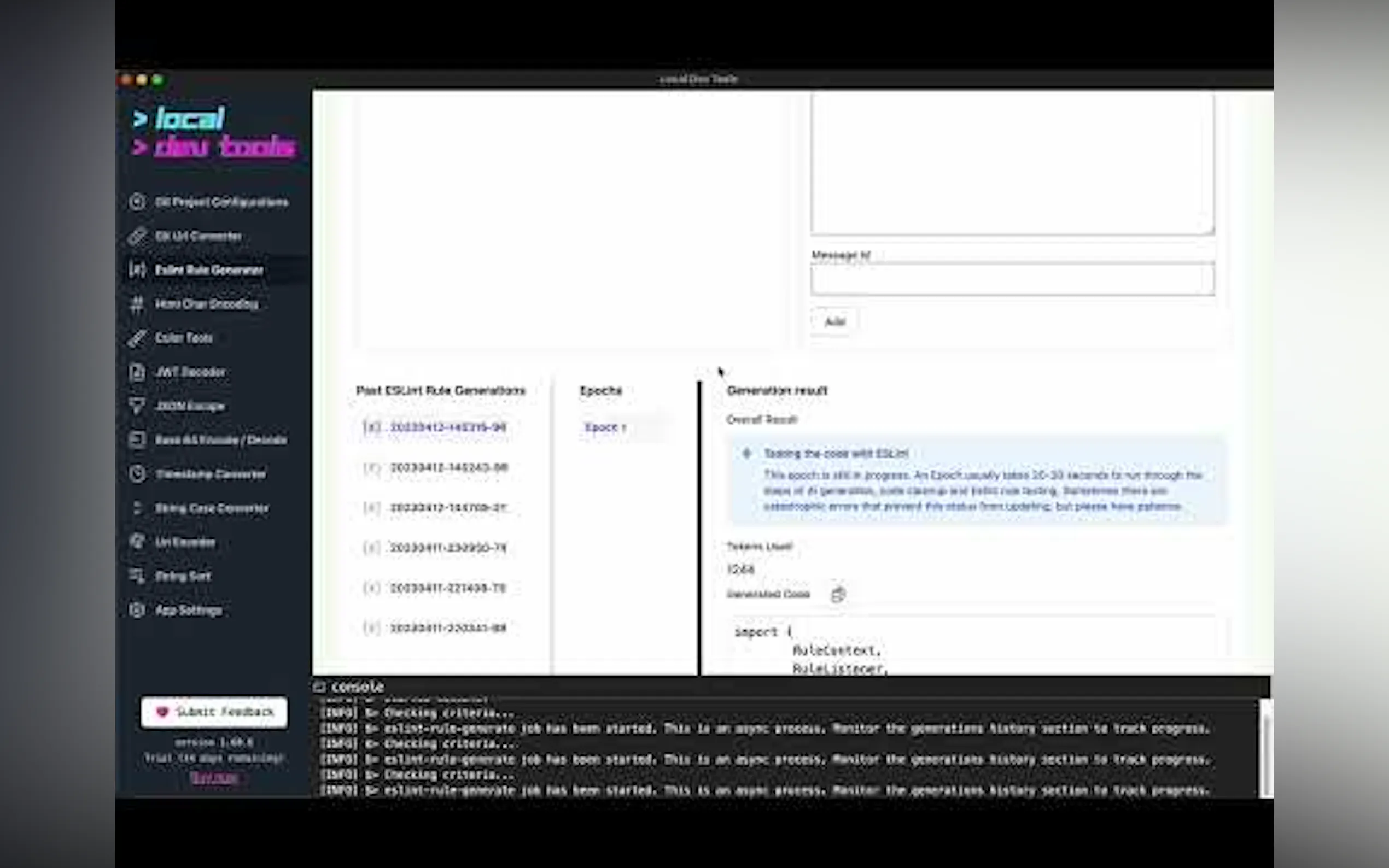1389x868 pixels.
Task: Click the "console" panel title
Action: point(357,687)
